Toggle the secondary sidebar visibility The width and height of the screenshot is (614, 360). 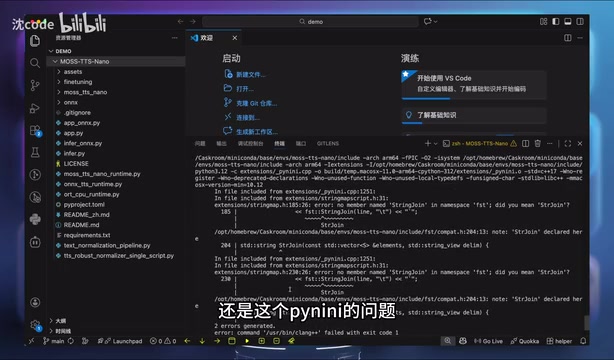pyautogui.click(x=580, y=22)
